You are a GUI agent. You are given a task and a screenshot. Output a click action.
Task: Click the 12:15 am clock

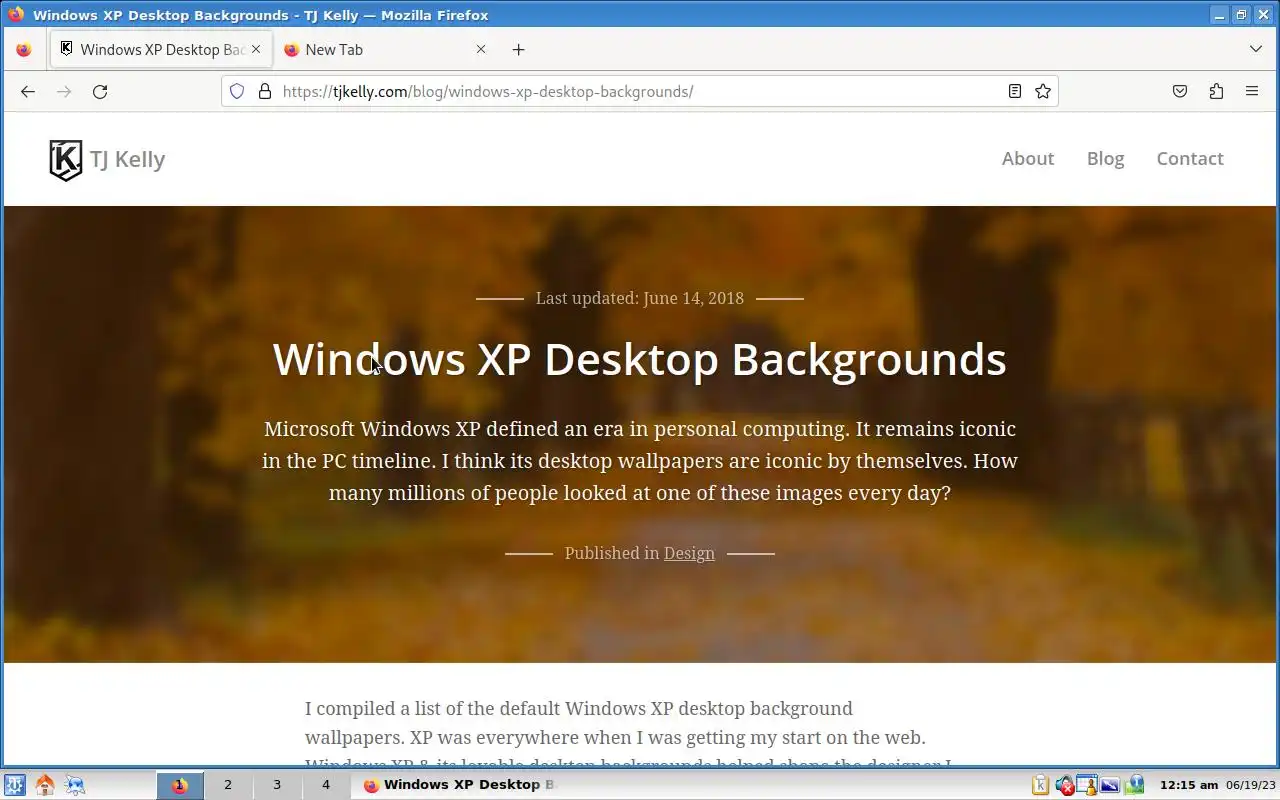click(1188, 785)
